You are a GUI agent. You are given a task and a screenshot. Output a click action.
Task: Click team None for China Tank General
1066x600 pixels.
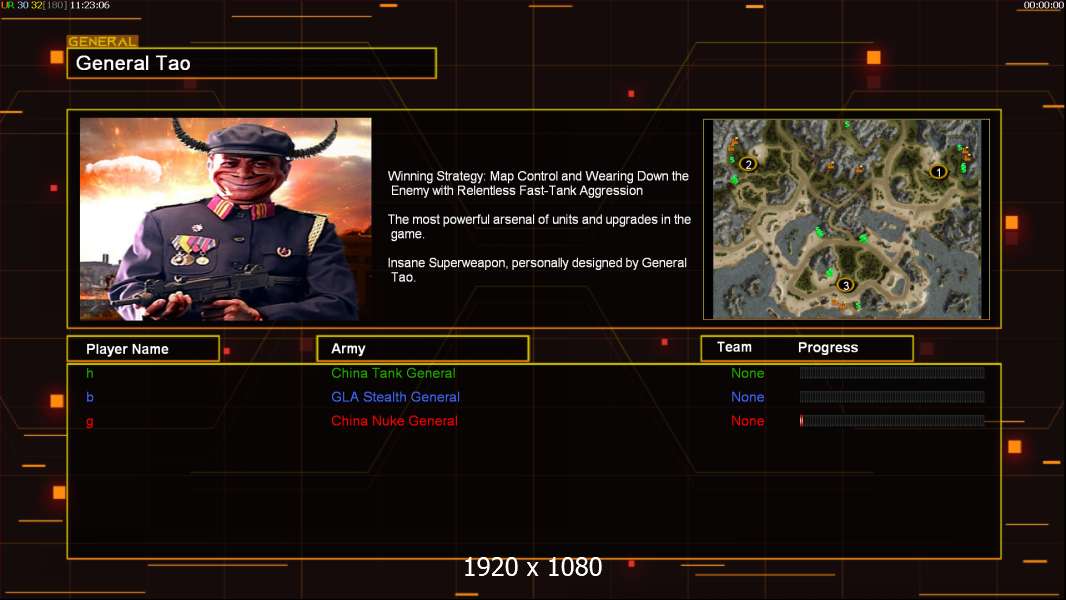click(x=747, y=373)
